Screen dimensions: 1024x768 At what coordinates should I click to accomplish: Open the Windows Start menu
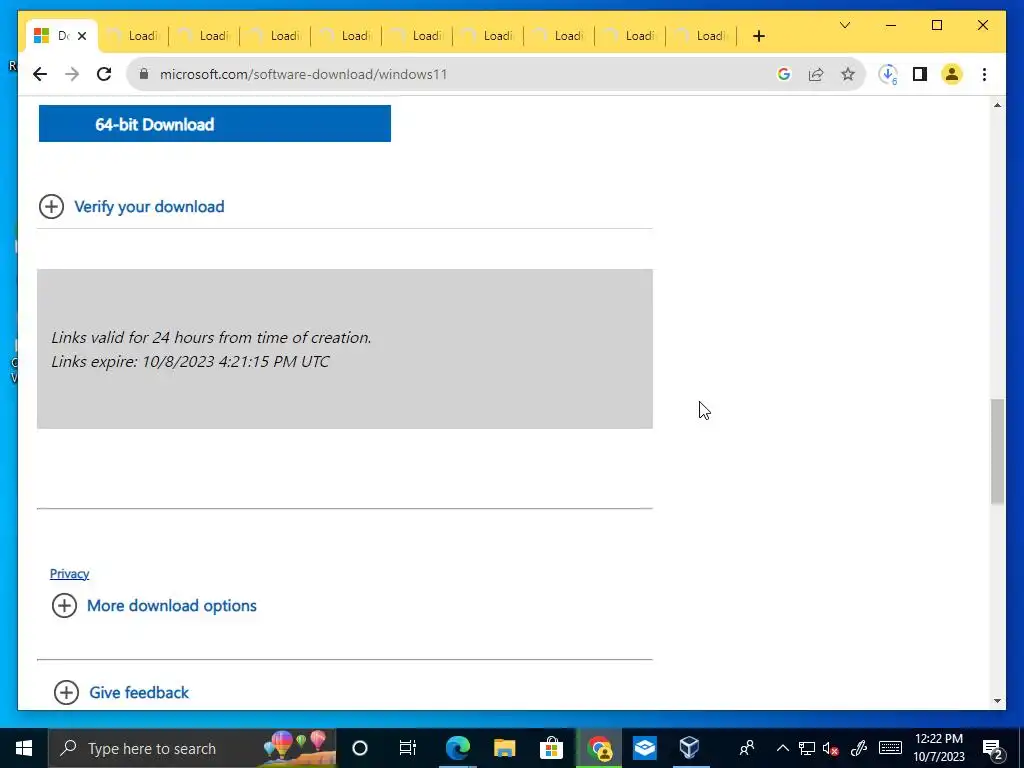coord(24,748)
